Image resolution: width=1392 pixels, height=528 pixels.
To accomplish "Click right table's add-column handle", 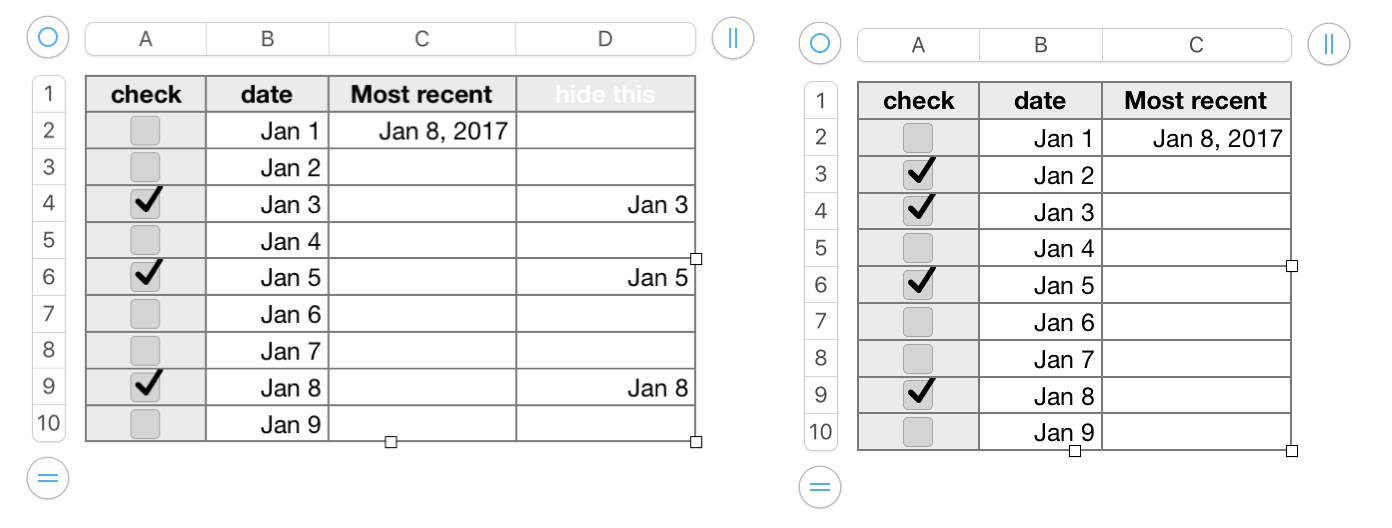I will [1328, 44].
